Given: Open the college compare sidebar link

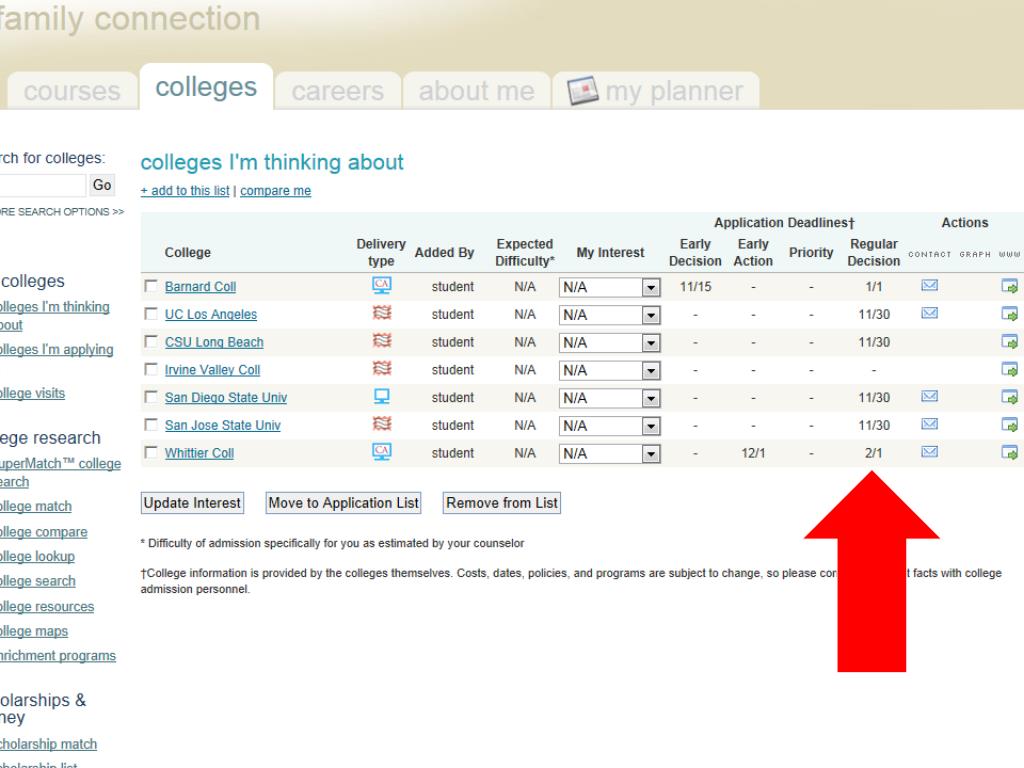Looking at the screenshot, I should [x=43, y=532].
